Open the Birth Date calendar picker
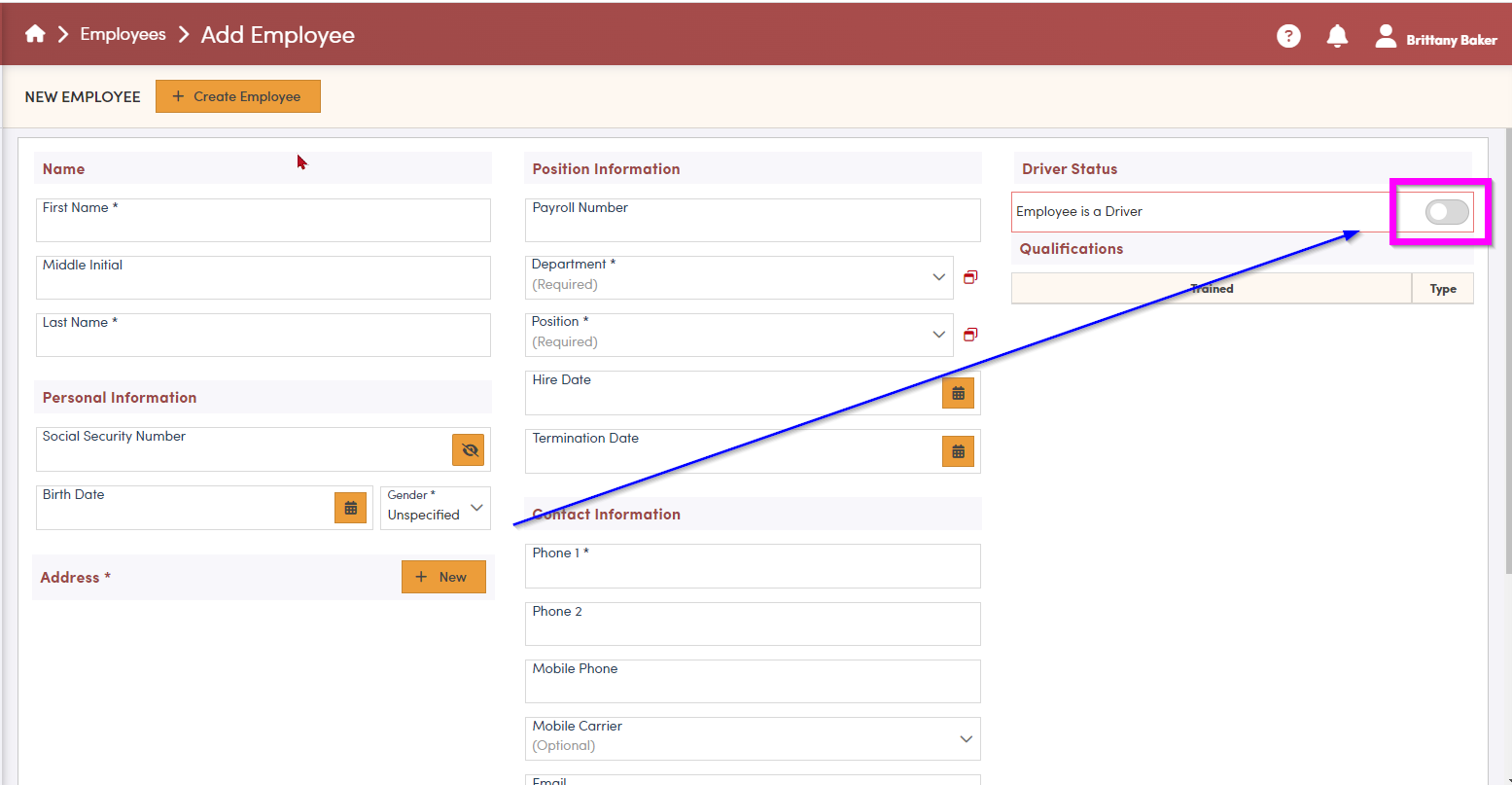Viewport: 1512px width, 785px height. pos(351,508)
